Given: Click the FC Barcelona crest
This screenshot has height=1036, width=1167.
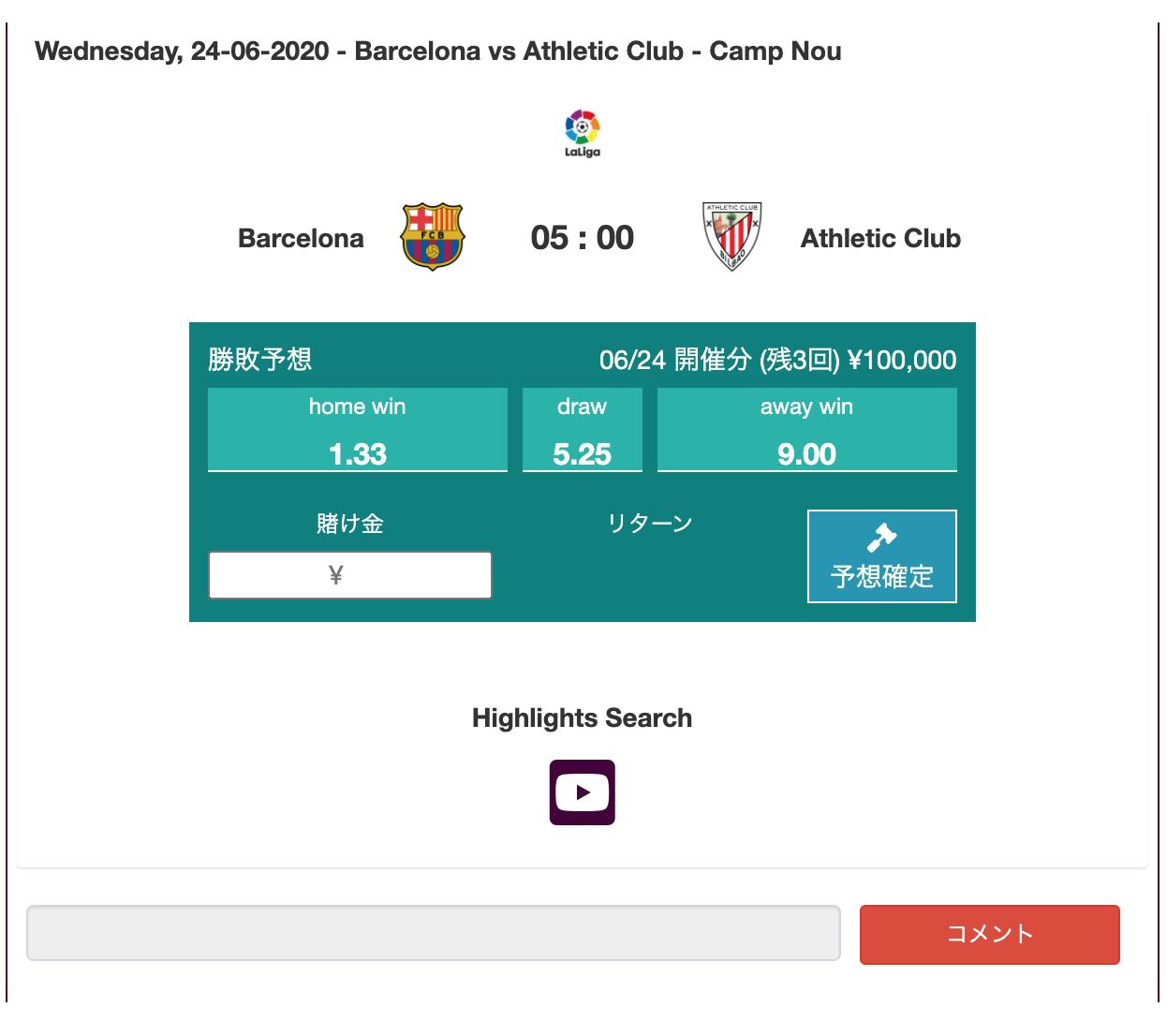Looking at the screenshot, I should pyautogui.click(x=432, y=237).
